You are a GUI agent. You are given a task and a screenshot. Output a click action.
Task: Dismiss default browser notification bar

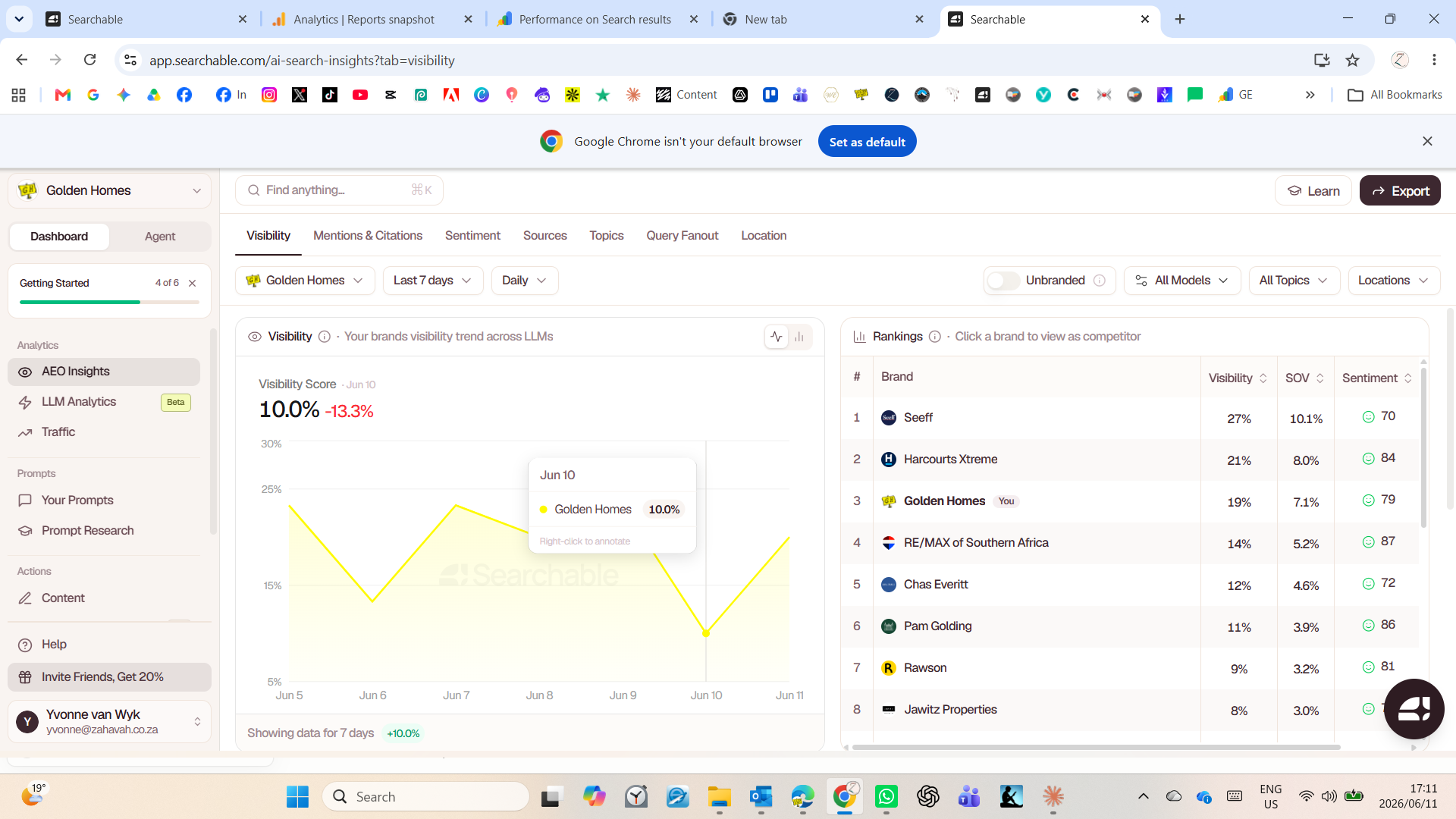[x=1427, y=142]
